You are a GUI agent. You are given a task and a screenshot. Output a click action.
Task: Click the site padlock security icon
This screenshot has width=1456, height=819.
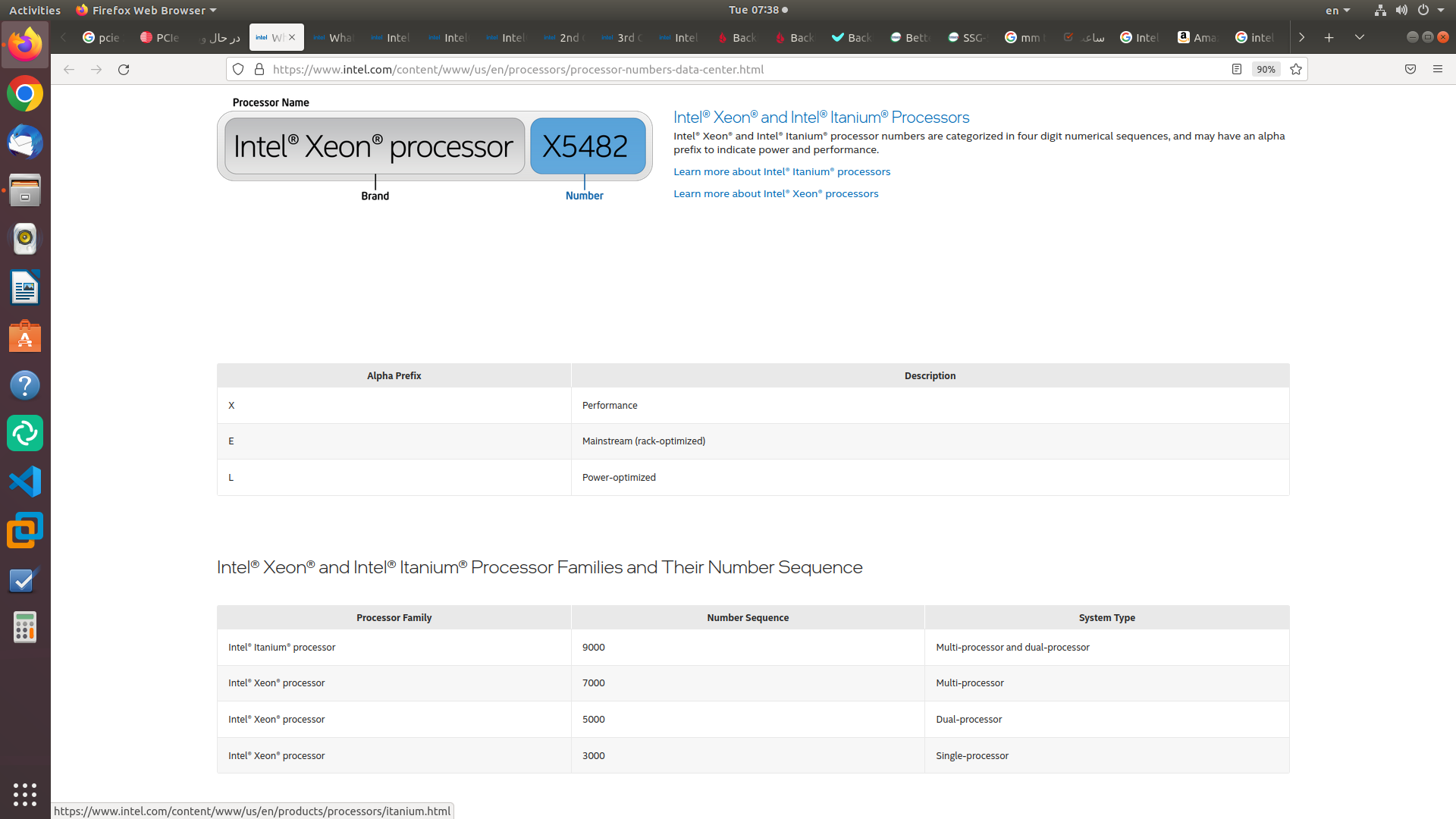[x=259, y=69]
